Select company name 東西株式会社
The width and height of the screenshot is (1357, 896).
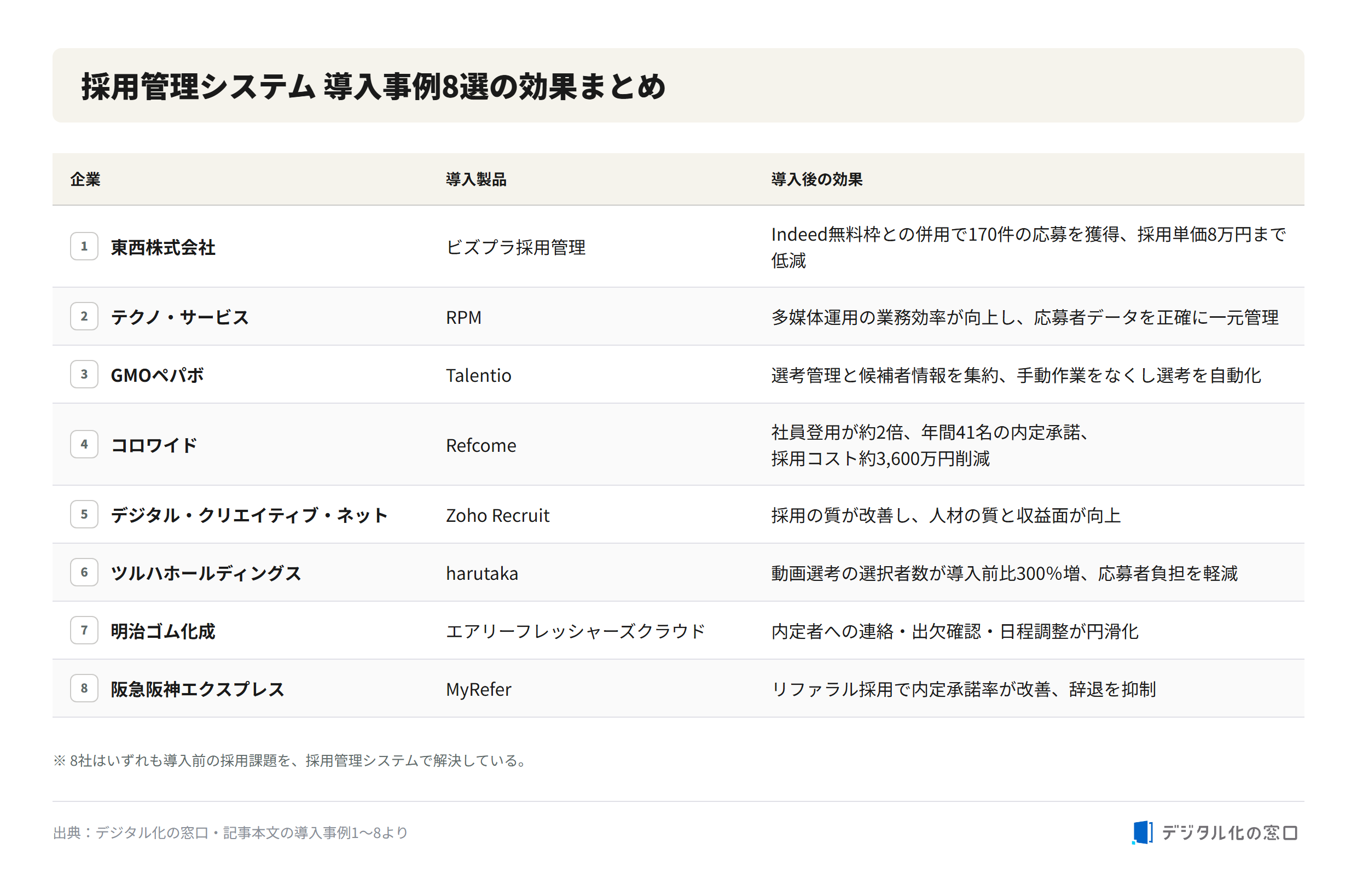tap(163, 247)
